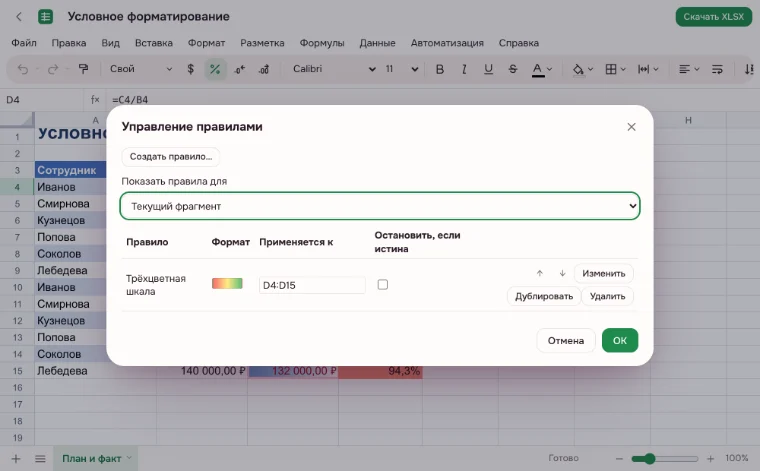This screenshot has width=760, height=471.
Task: Open the Правка menu
Action: click(69, 43)
